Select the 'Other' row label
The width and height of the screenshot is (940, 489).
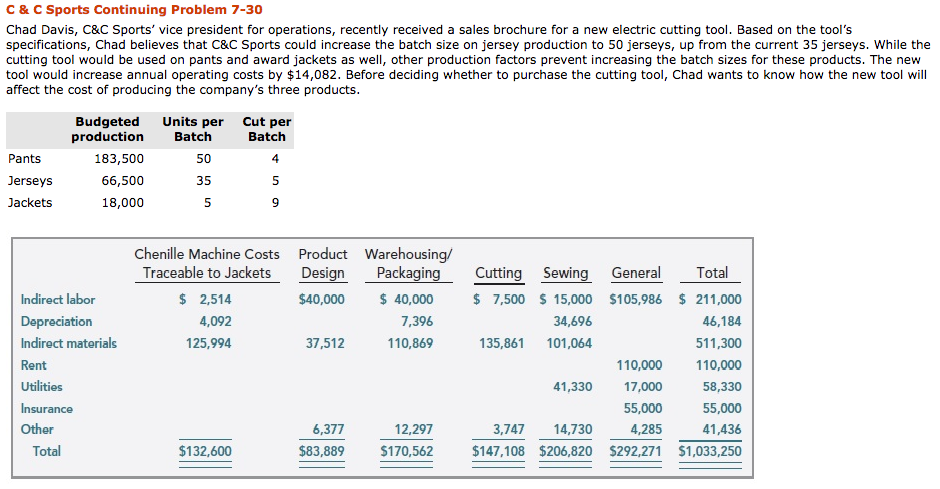pos(37,430)
